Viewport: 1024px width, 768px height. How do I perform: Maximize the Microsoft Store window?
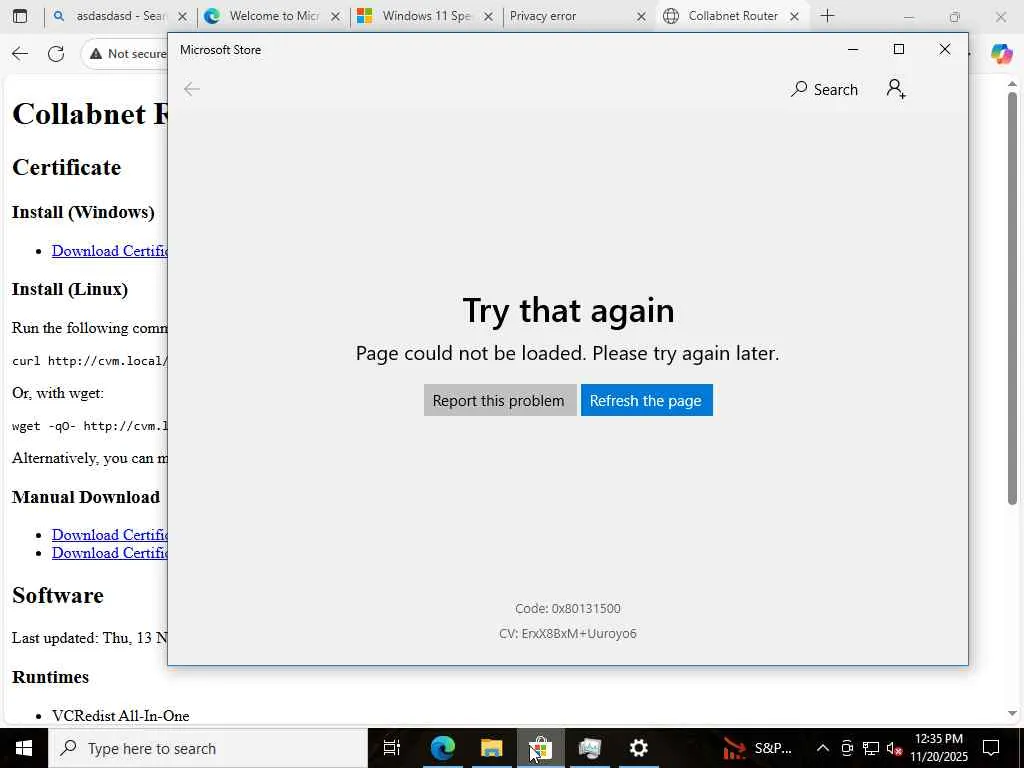[x=899, y=50]
